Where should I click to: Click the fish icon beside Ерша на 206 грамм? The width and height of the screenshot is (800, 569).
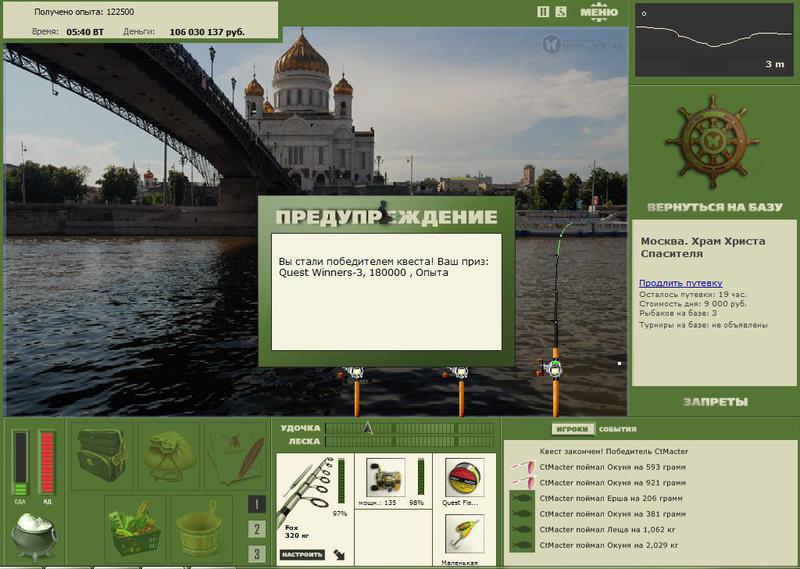click(522, 498)
